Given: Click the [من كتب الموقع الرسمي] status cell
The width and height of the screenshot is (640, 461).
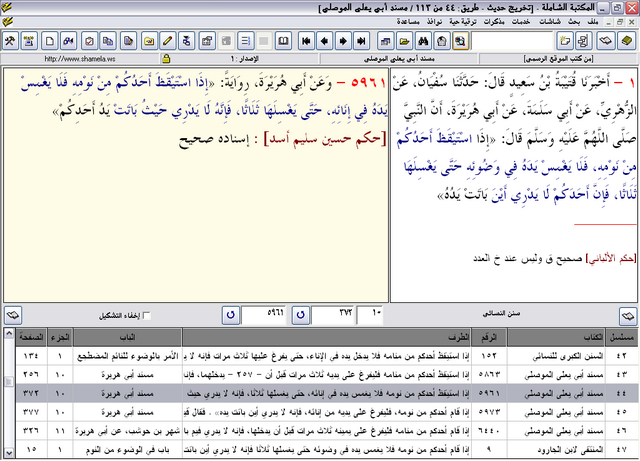Looking at the screenshot, I should tap(558, 59).
